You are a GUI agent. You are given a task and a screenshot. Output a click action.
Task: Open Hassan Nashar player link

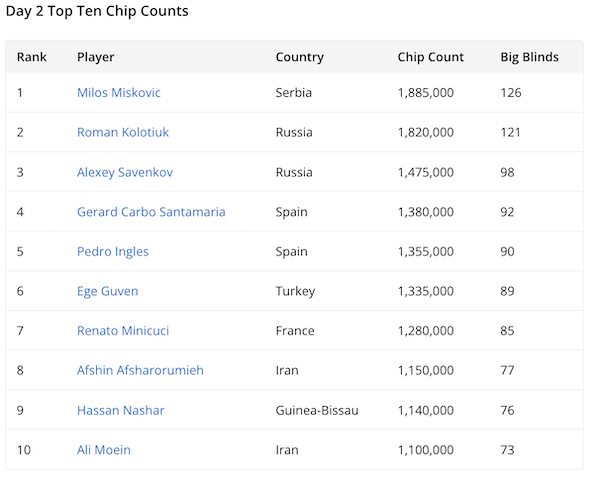coord(120,410)
